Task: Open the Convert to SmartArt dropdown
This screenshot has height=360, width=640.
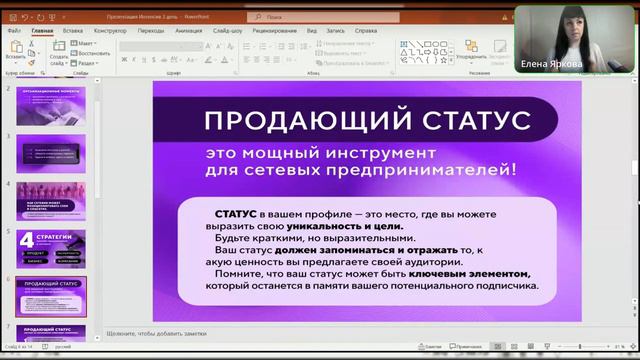Action: coord(353,63)
